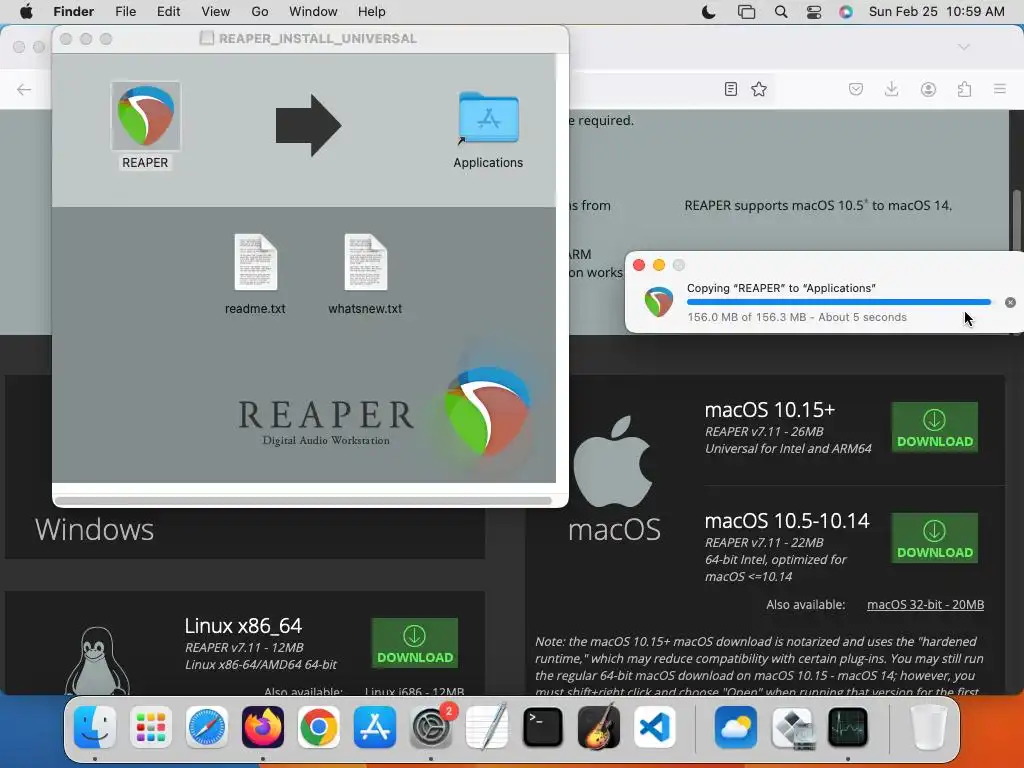This screenshot has height=768, width=1024.
Task: Launch GarageBand from the Dock
Action: 599,727
